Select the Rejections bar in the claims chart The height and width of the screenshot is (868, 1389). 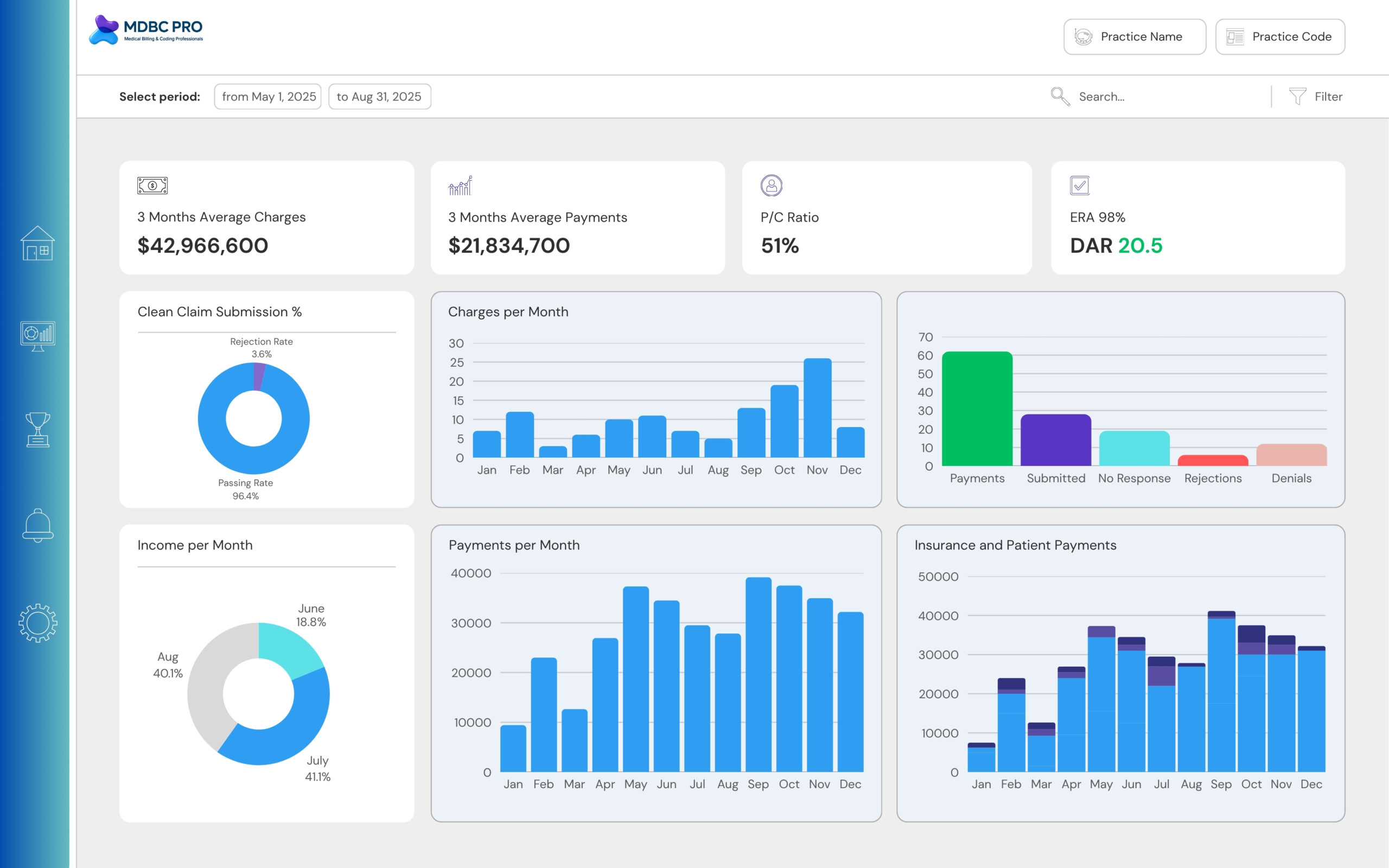click(1212, 459)
